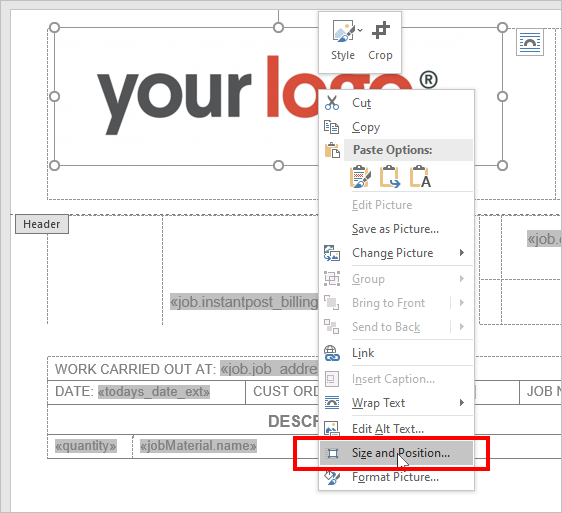
Task: Click the «jobMaterial.name» merge field
Action: click(198, 446)
